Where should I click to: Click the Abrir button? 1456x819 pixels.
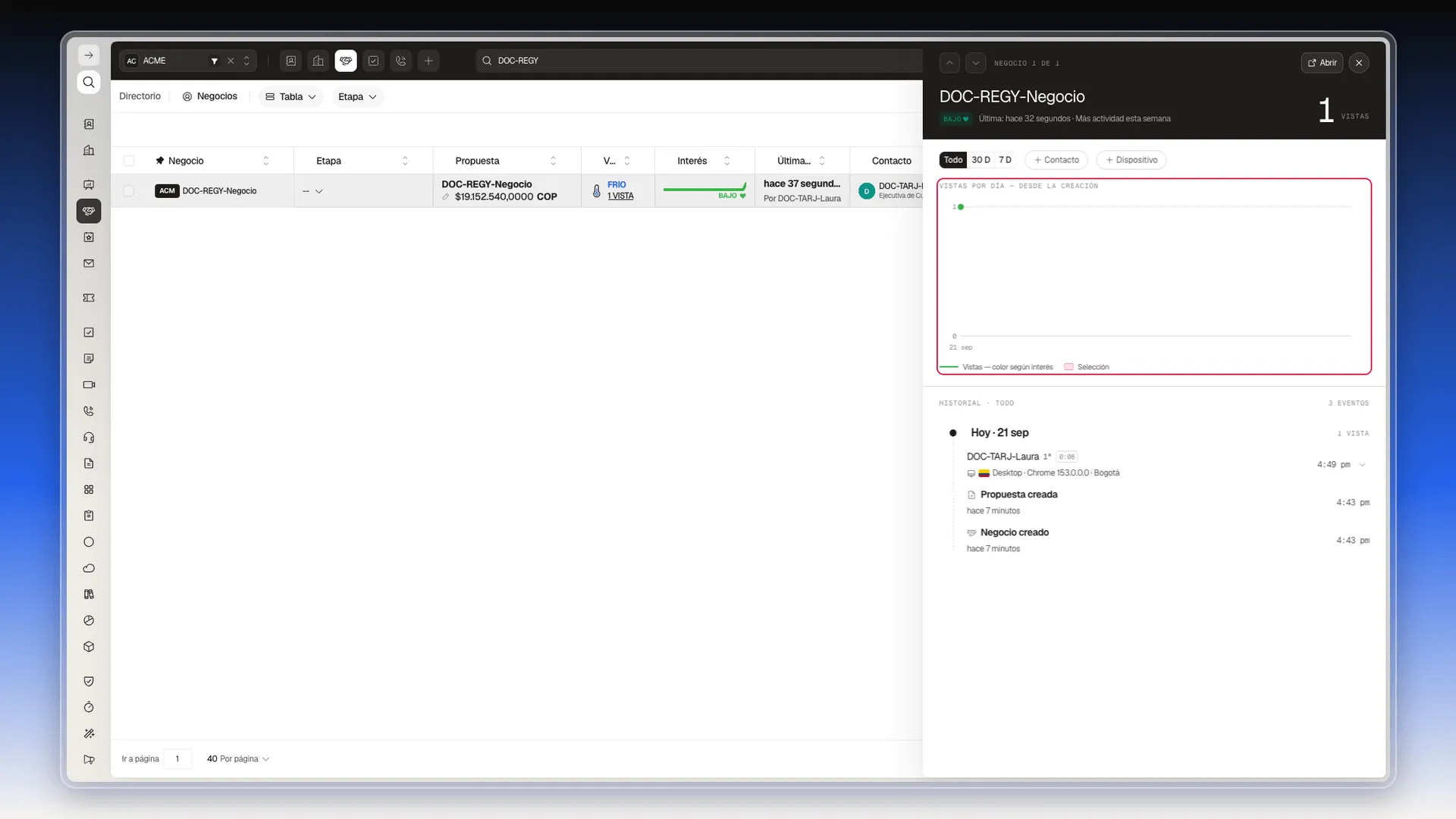(1322, 63)
